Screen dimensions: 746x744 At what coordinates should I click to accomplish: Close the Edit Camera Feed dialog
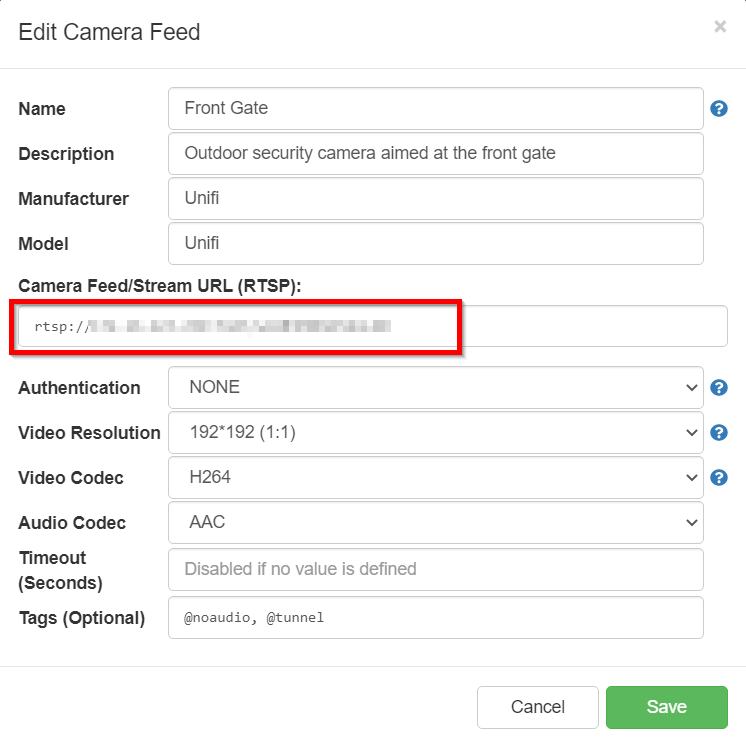click(720, 27)
